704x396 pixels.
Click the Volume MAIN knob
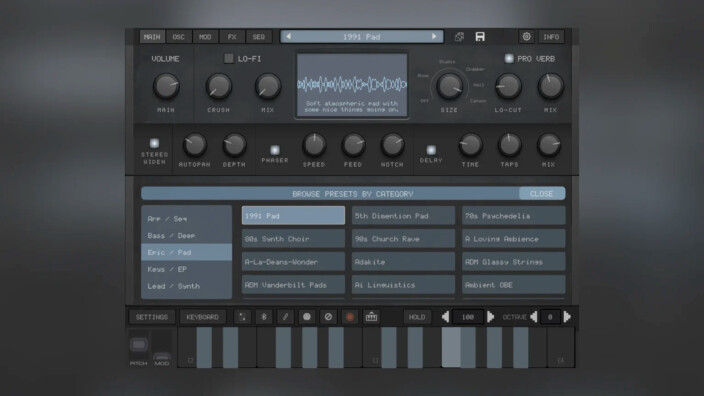point(166,86)
